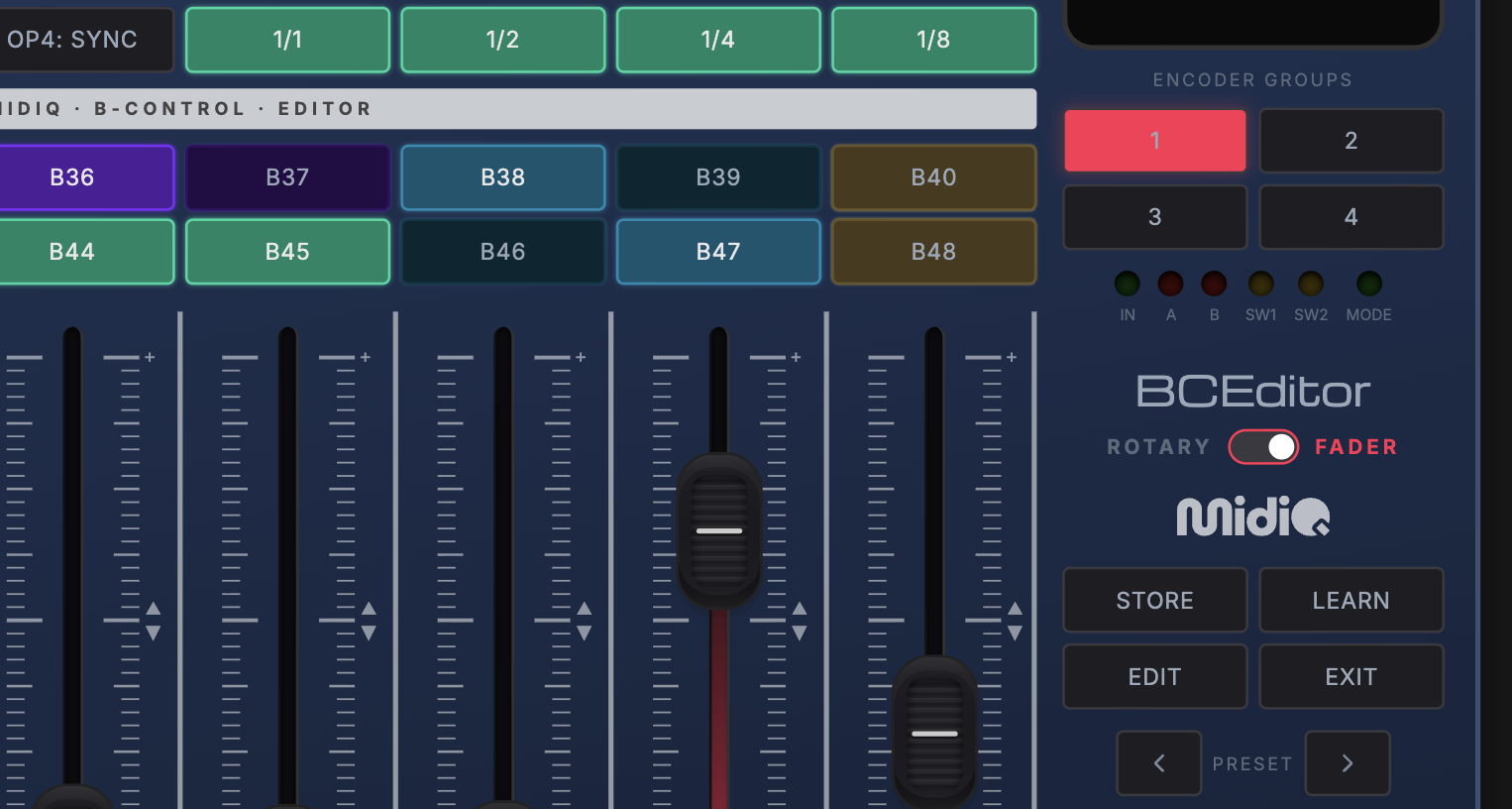1512x809 pixels.
Task: Toggle the B47 pad button
Action: click(718, 252)
